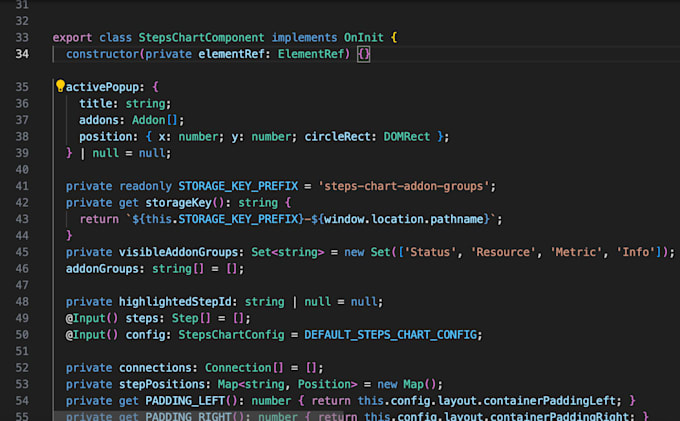Image resolution: width=680 pixels, height=421 pixels.
Task: Click the 'steps-chart-addon-groups' string literal
Action: click(404, 186)
